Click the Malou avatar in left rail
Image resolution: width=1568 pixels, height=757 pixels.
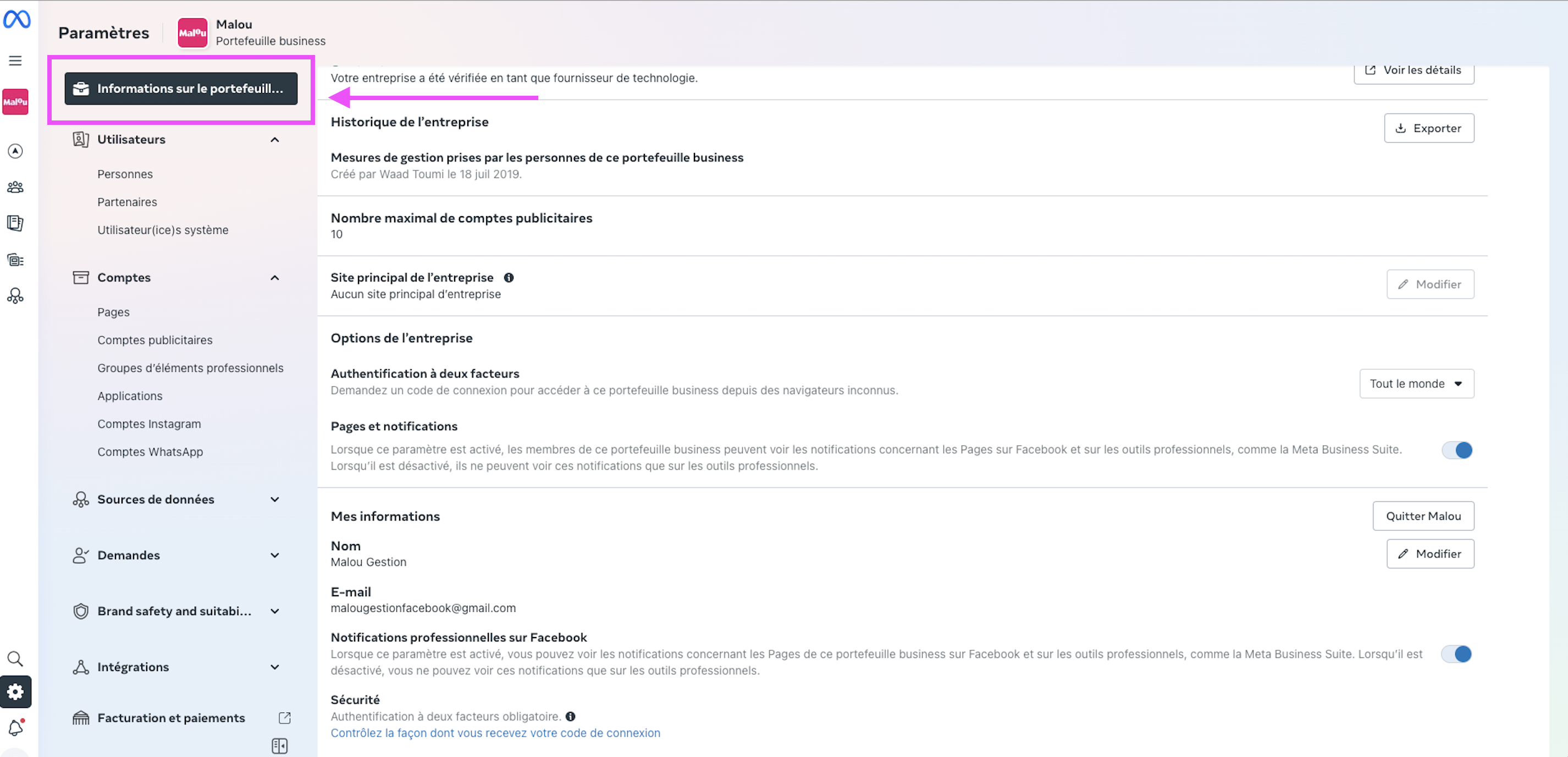pyautogui.click(x=15, y=102)
